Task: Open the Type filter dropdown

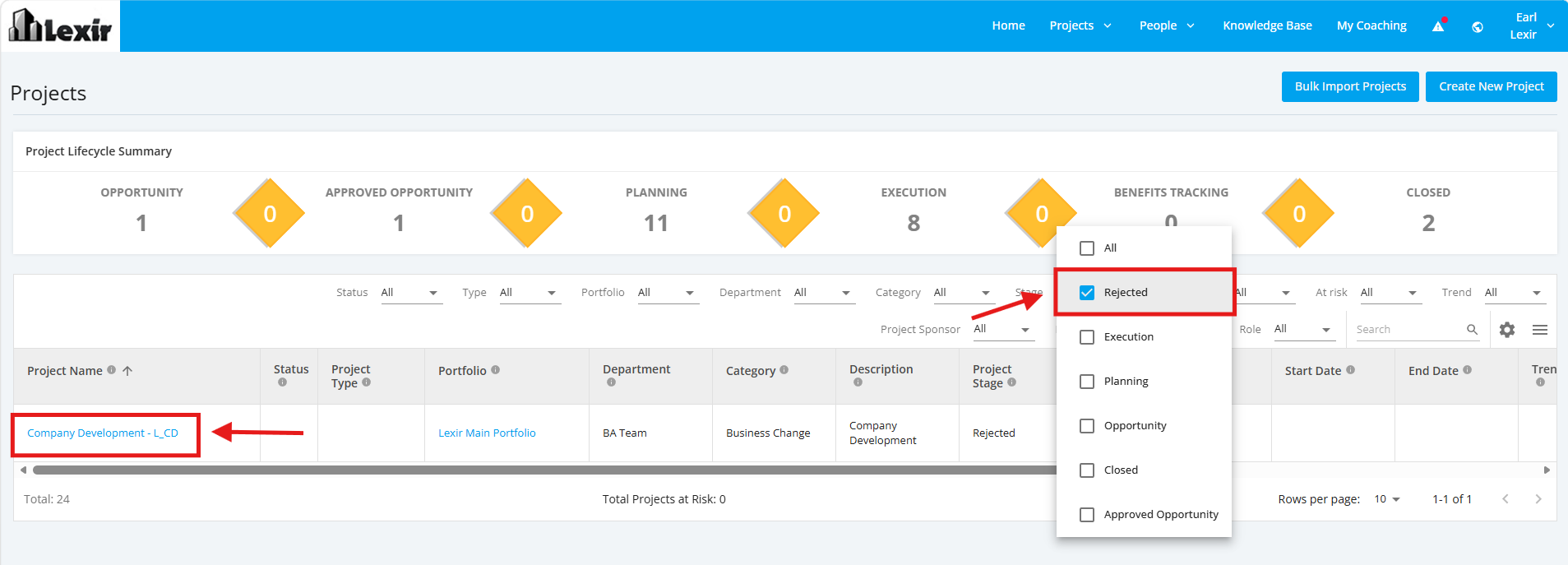Action: [530, 293]
